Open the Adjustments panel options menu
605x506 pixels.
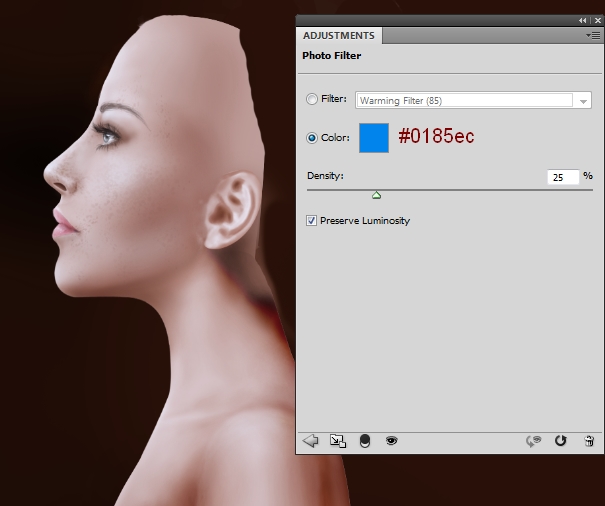tap(592, 35)
